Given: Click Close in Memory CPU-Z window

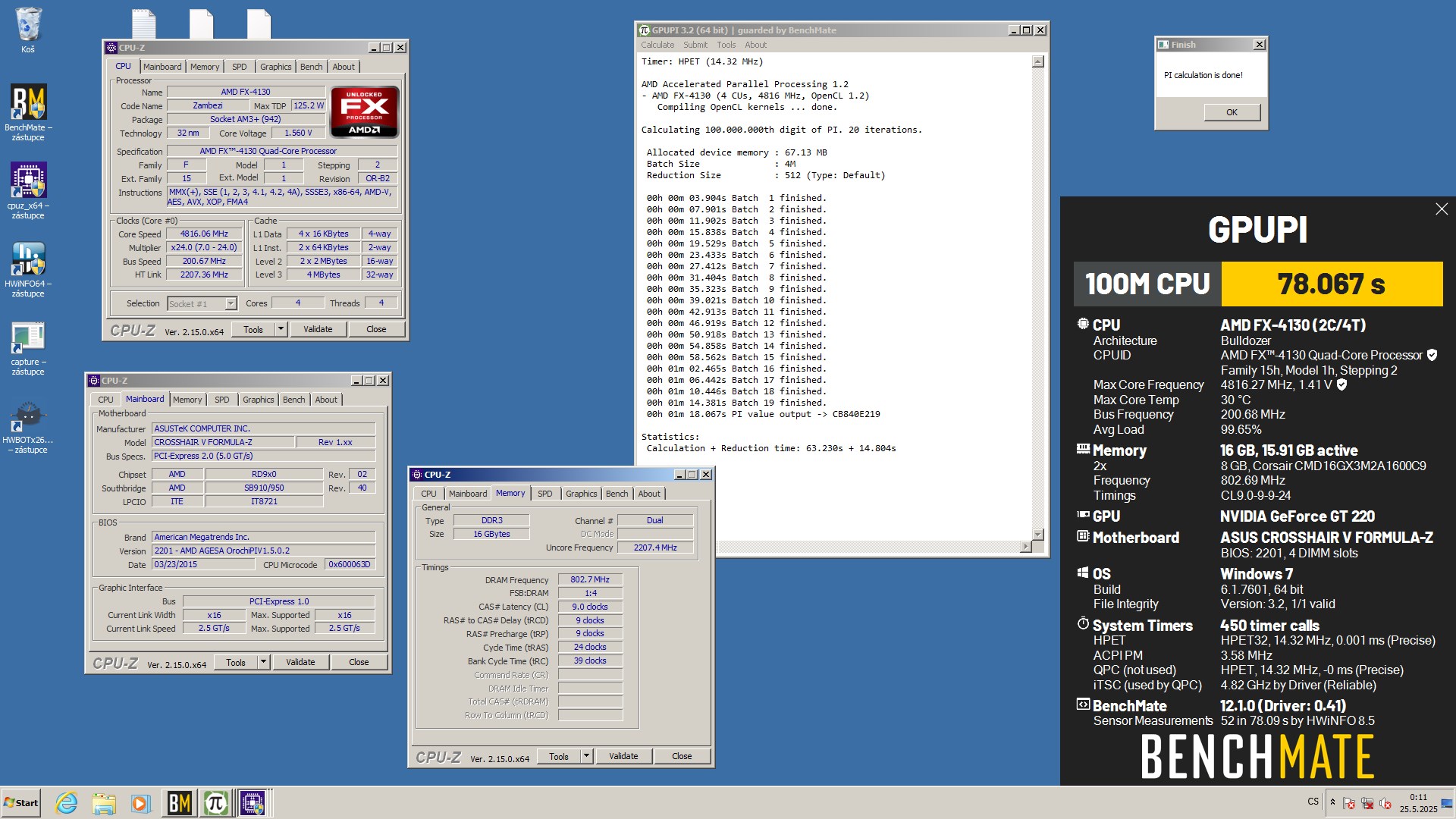Looking at the screenshot, I should coord(682,756).
